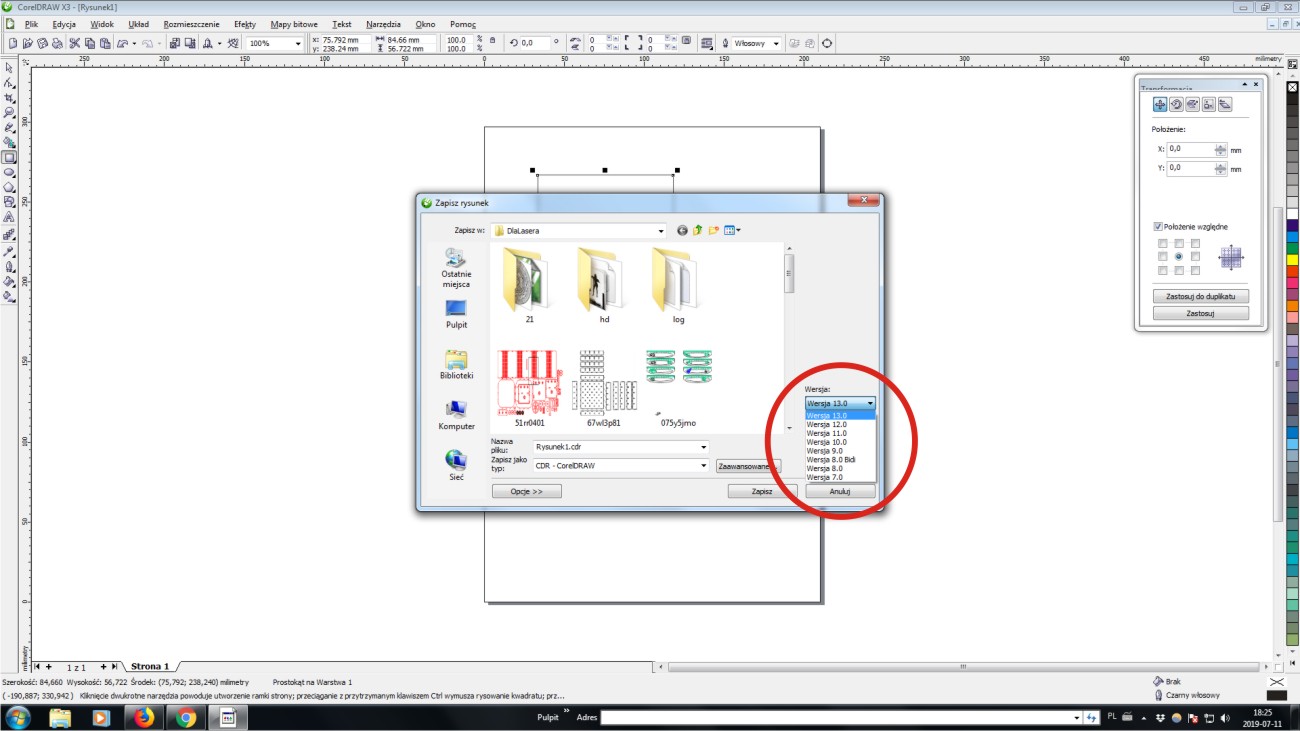Check top-right anchor checkbox

[1195, 243]
